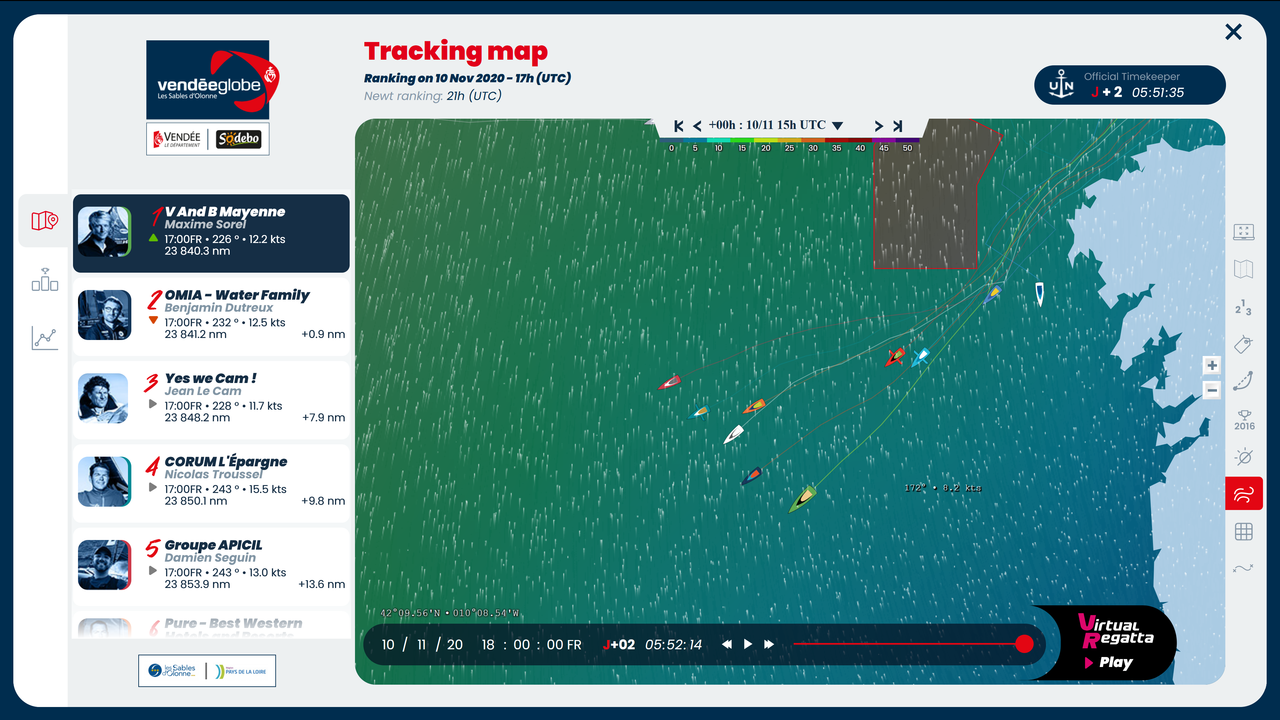Screen dimensions: 1280x720
Task: Open Pays de la Loire partner logo
Action: tap(240, 671)
